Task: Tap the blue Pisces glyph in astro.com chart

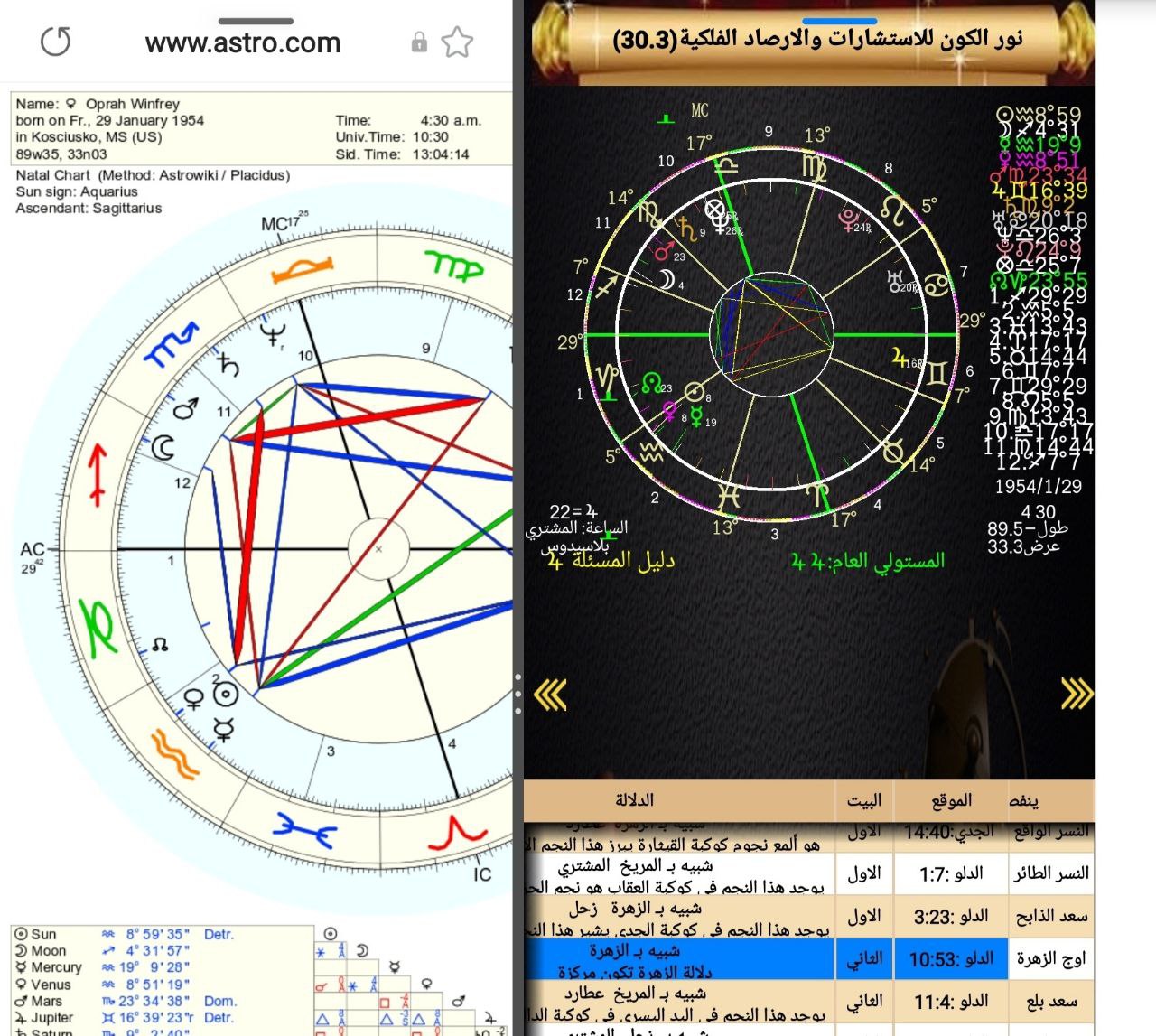Action: [304, 829]
